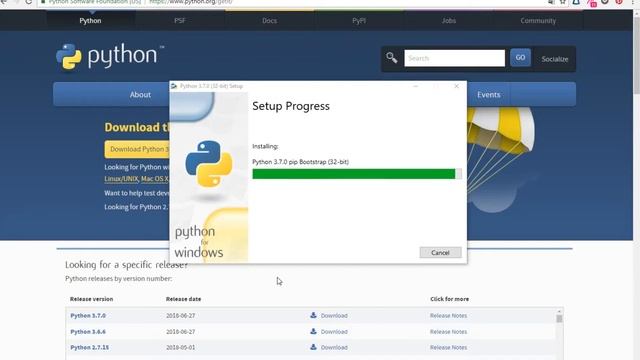Viewport: 640px width, 360px height.
Task: Click the GO search button
Action: pyautogui.click(x=520, y=58)
